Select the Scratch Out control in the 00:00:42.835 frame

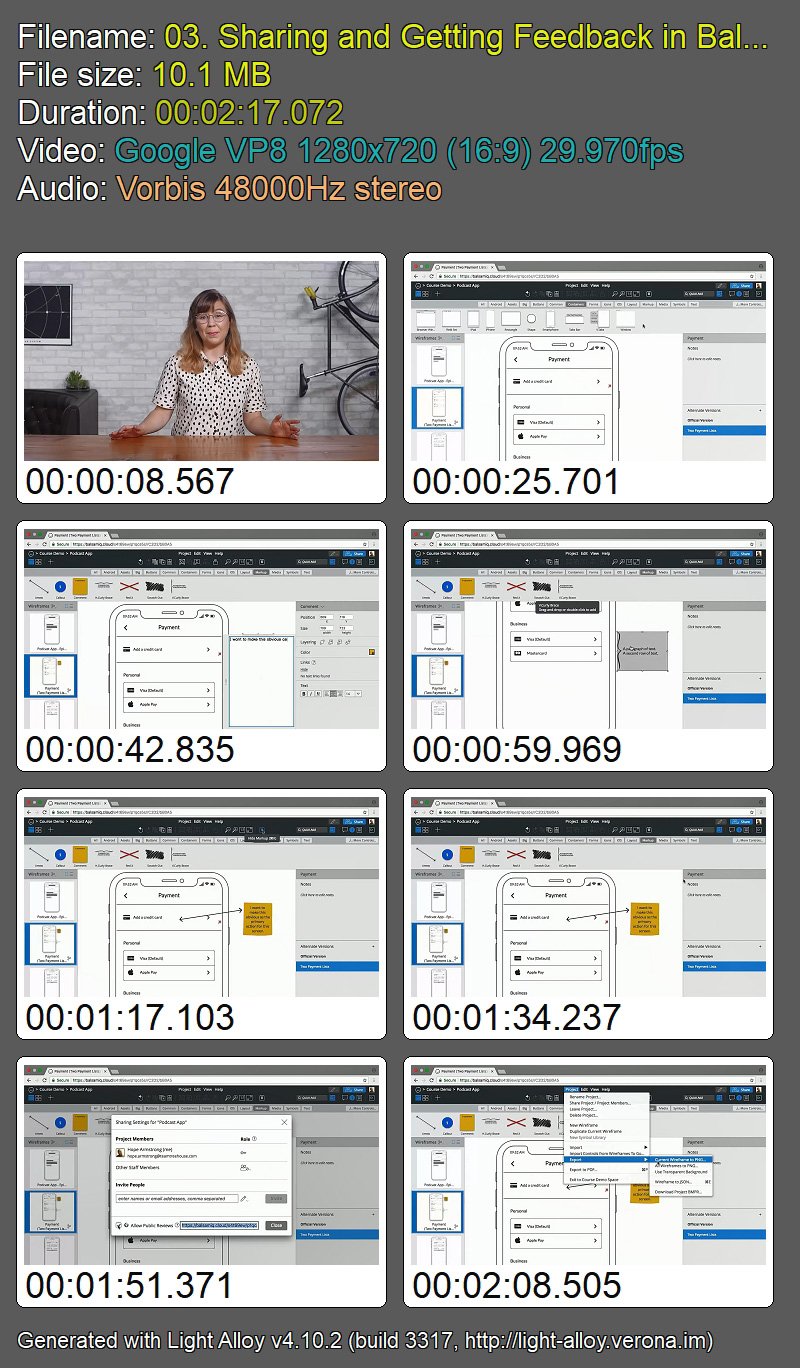click(x=154, y=586)
